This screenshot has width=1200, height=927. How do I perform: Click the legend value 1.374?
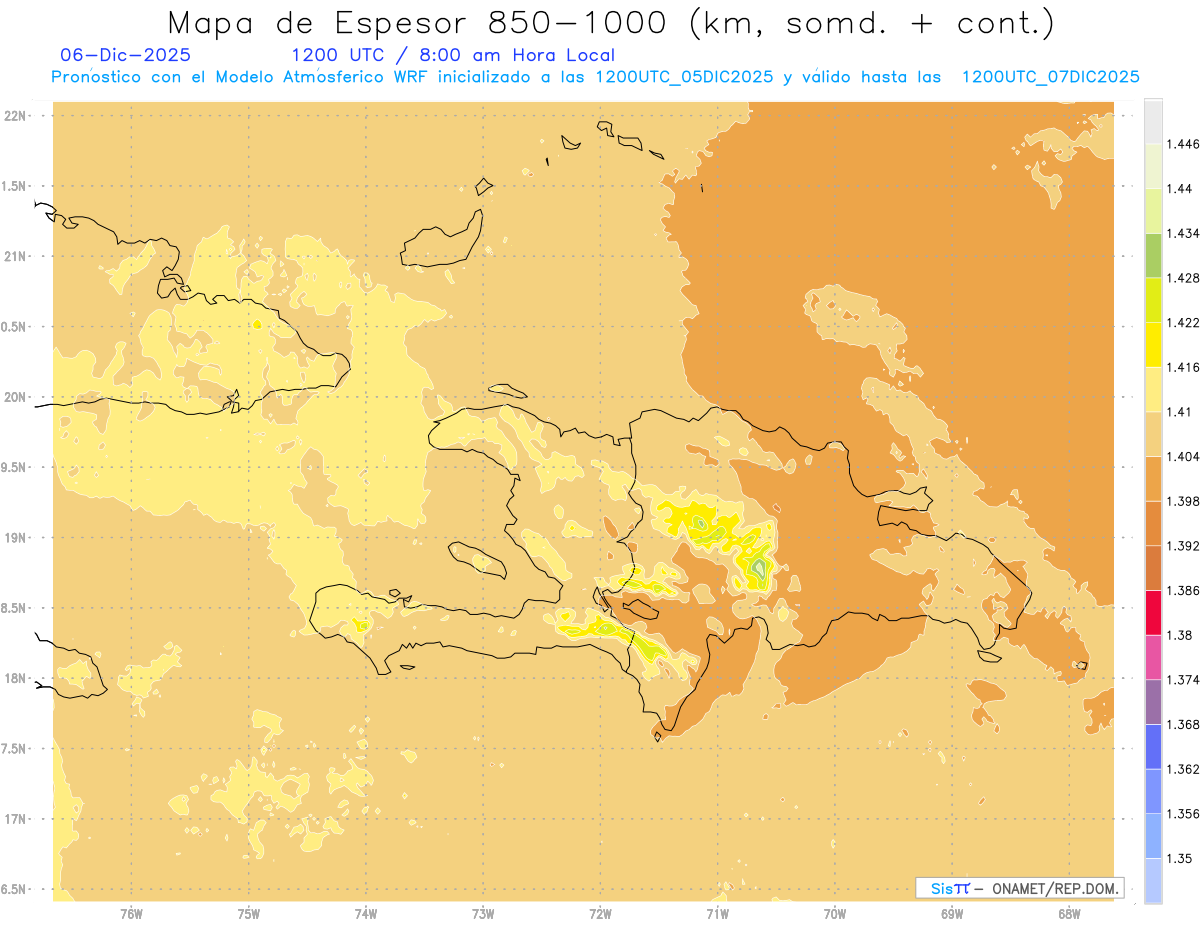pyautogui.click(x=1183, y=680)
